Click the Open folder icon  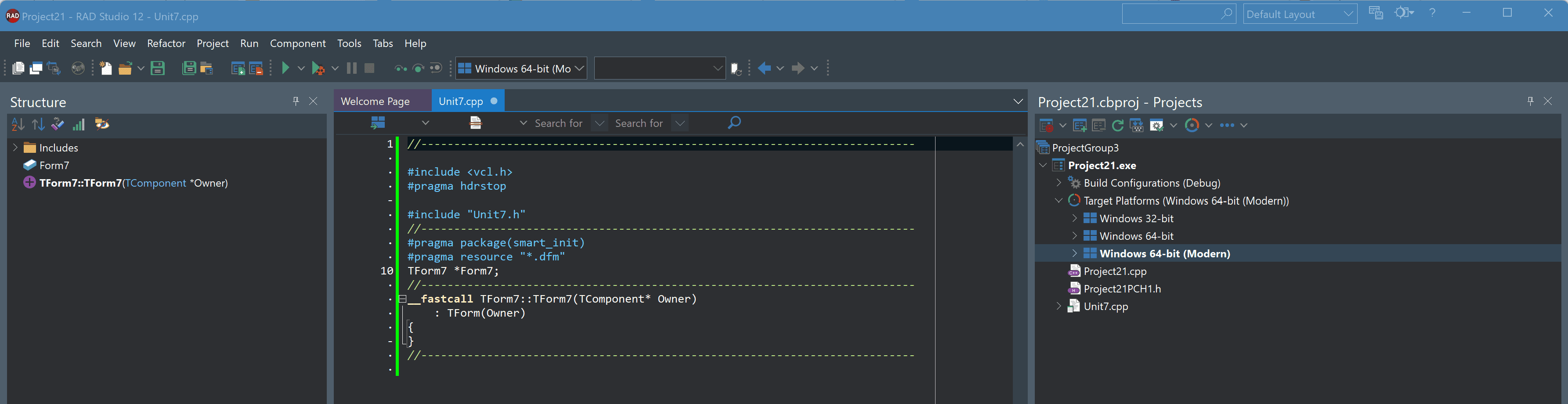(125, 68)
